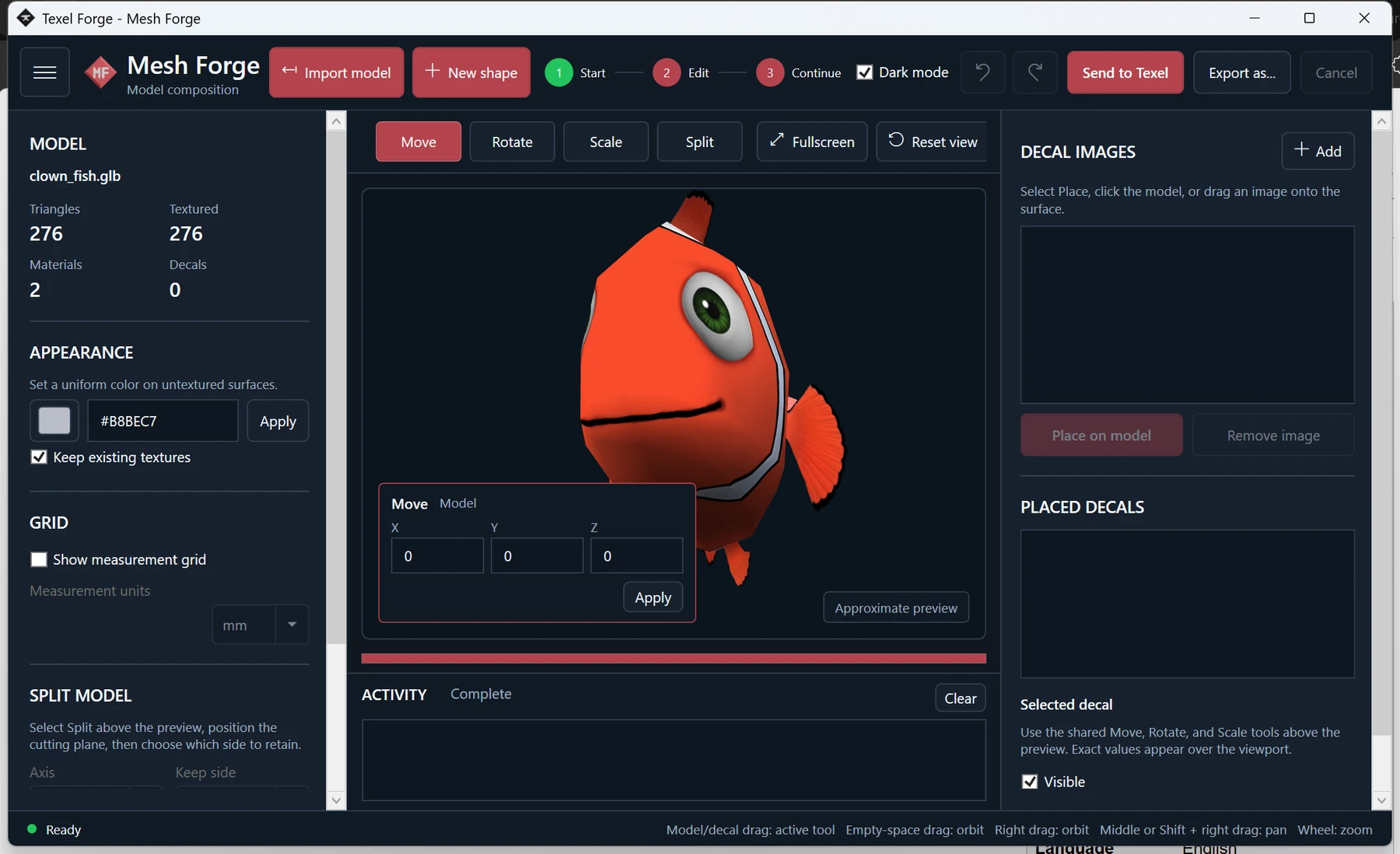Click Approximate preview label
Viewport: 1400px width, 854px height.
click(x=896, y=607)
